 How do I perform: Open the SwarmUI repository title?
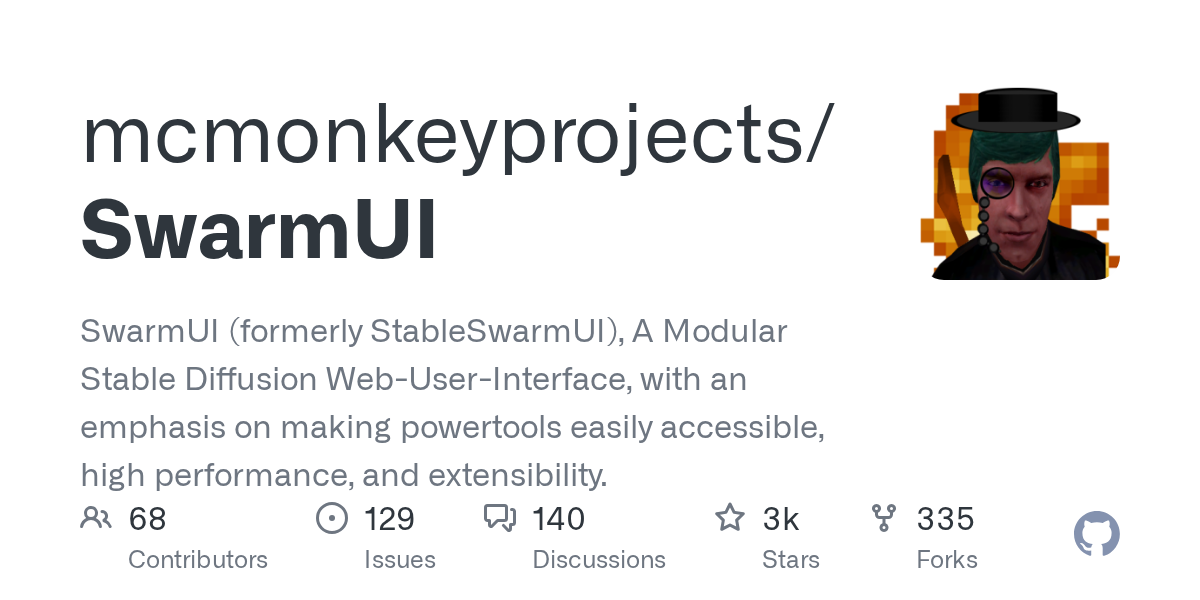coord(259,229)
